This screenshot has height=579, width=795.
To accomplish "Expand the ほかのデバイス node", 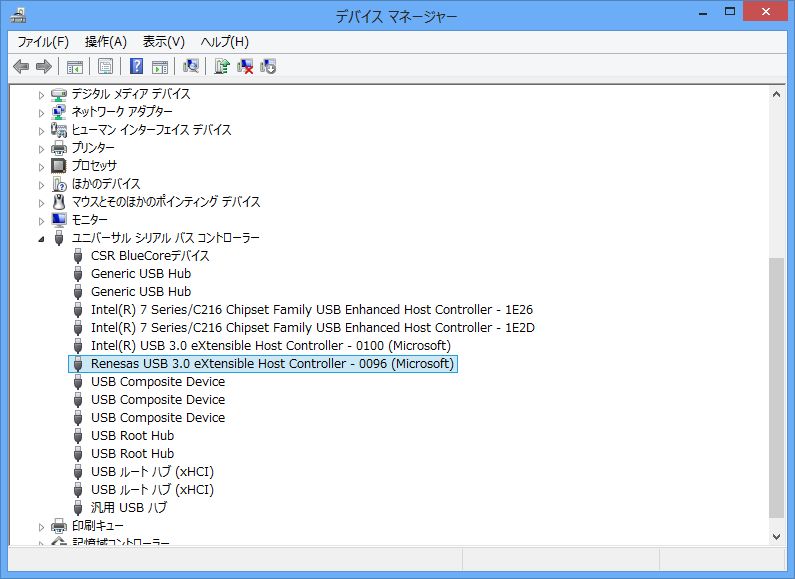I will 41,185.
